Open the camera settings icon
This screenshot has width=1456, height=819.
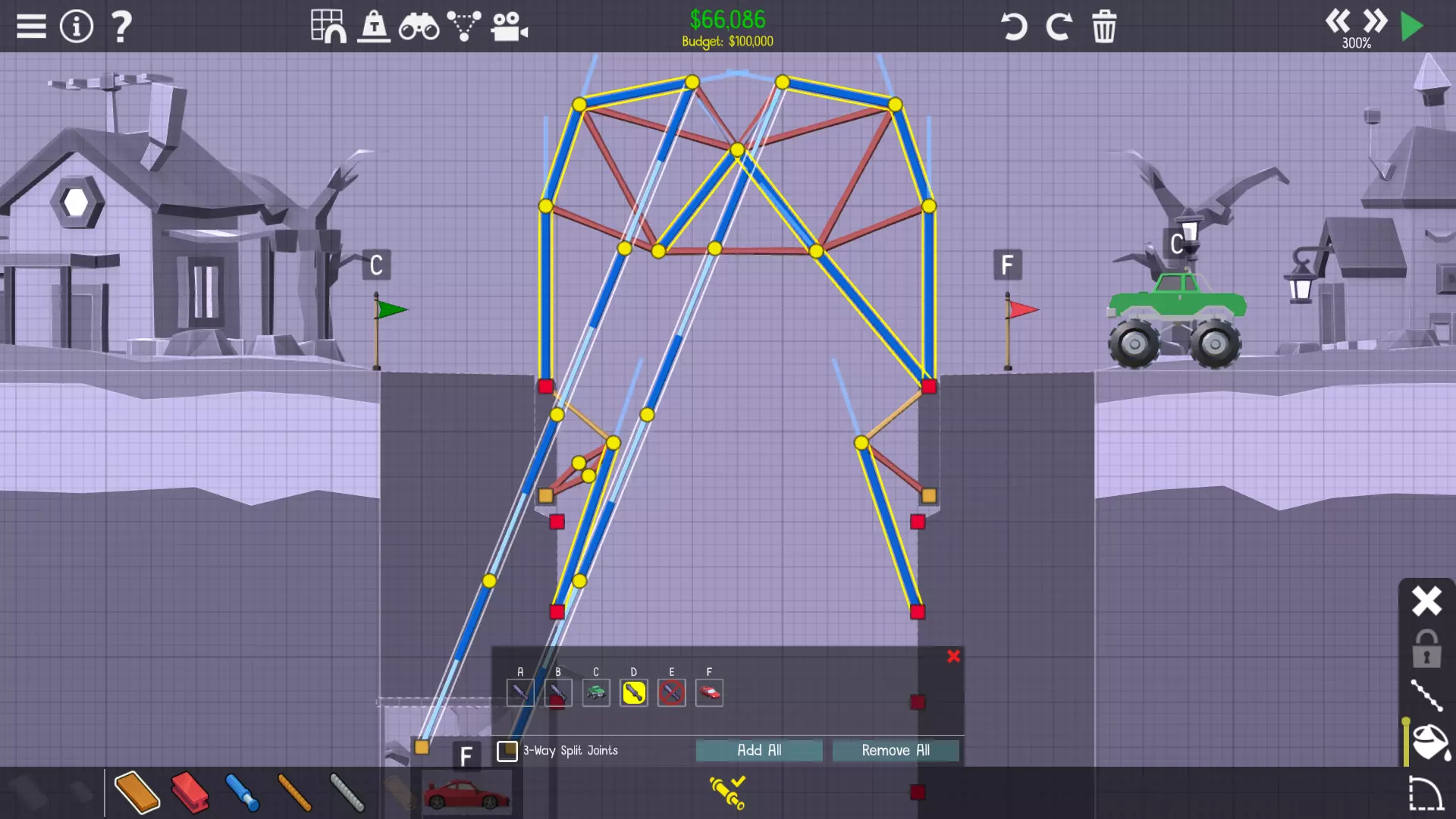point(509,27)
